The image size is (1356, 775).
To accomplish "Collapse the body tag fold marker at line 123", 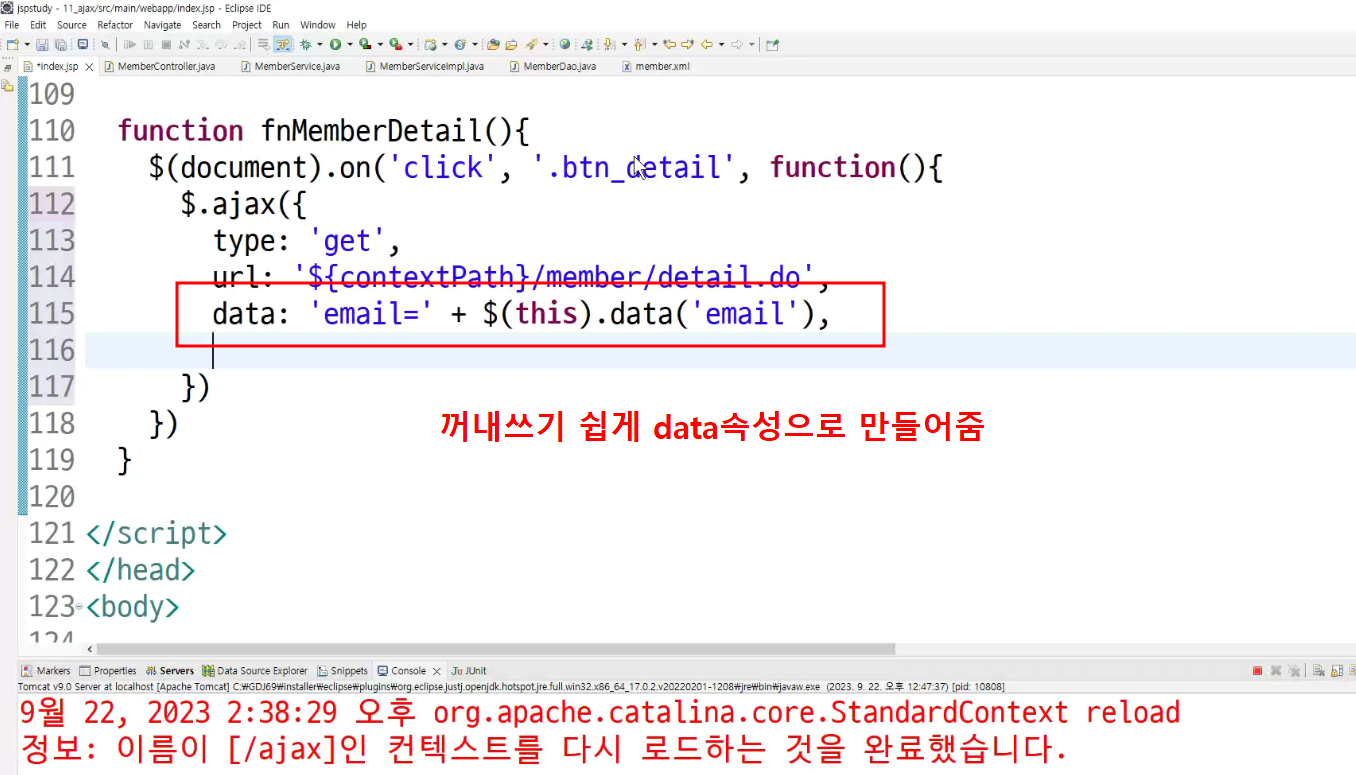I will [79, 607].
